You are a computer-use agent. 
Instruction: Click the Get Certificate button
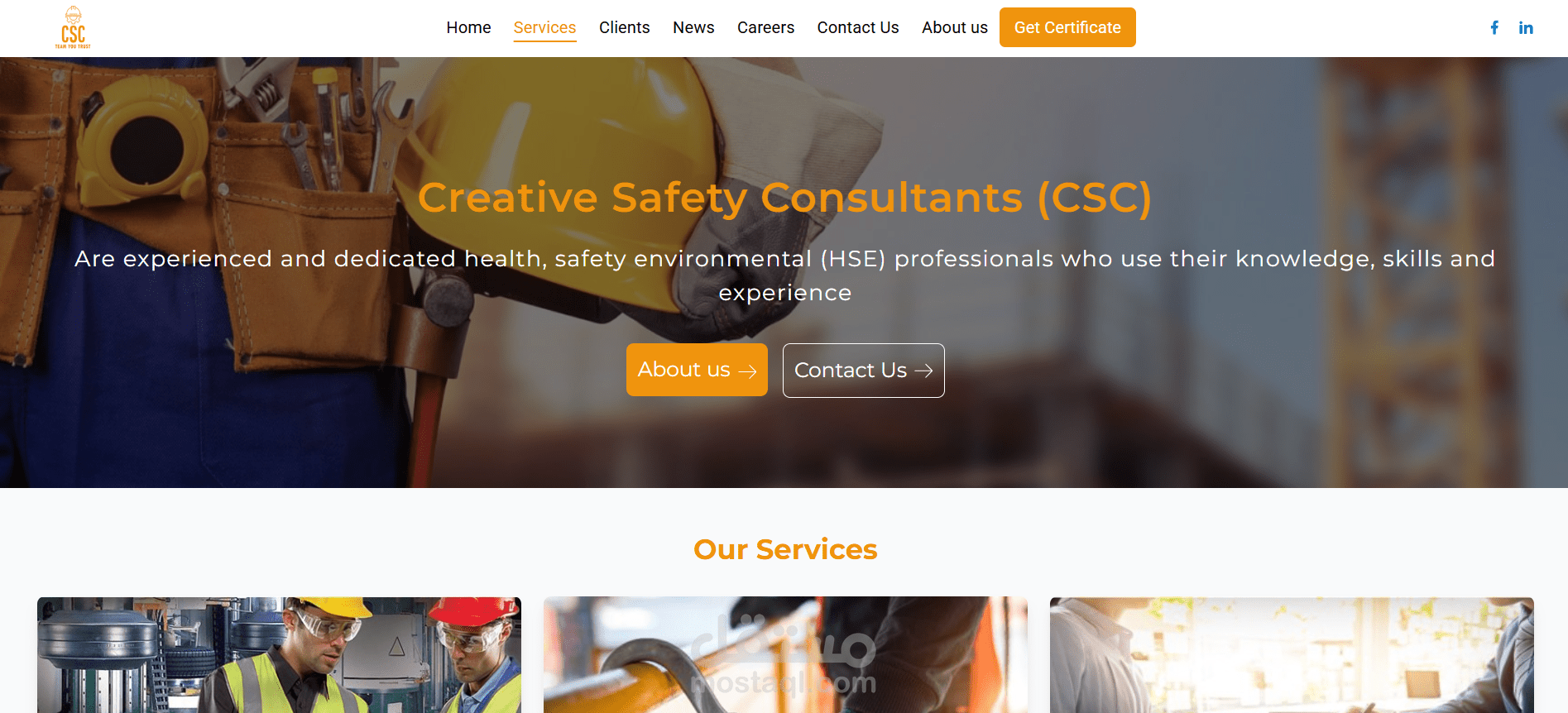tap(1067, 27)
